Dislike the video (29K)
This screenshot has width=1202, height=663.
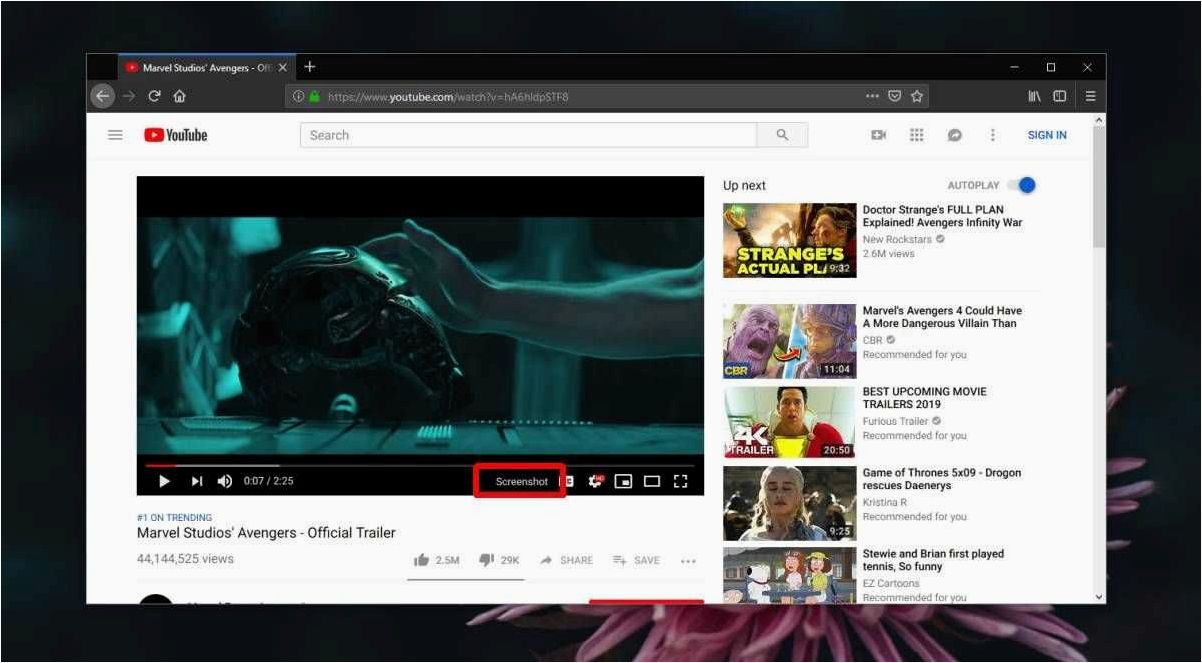point(499,560)
